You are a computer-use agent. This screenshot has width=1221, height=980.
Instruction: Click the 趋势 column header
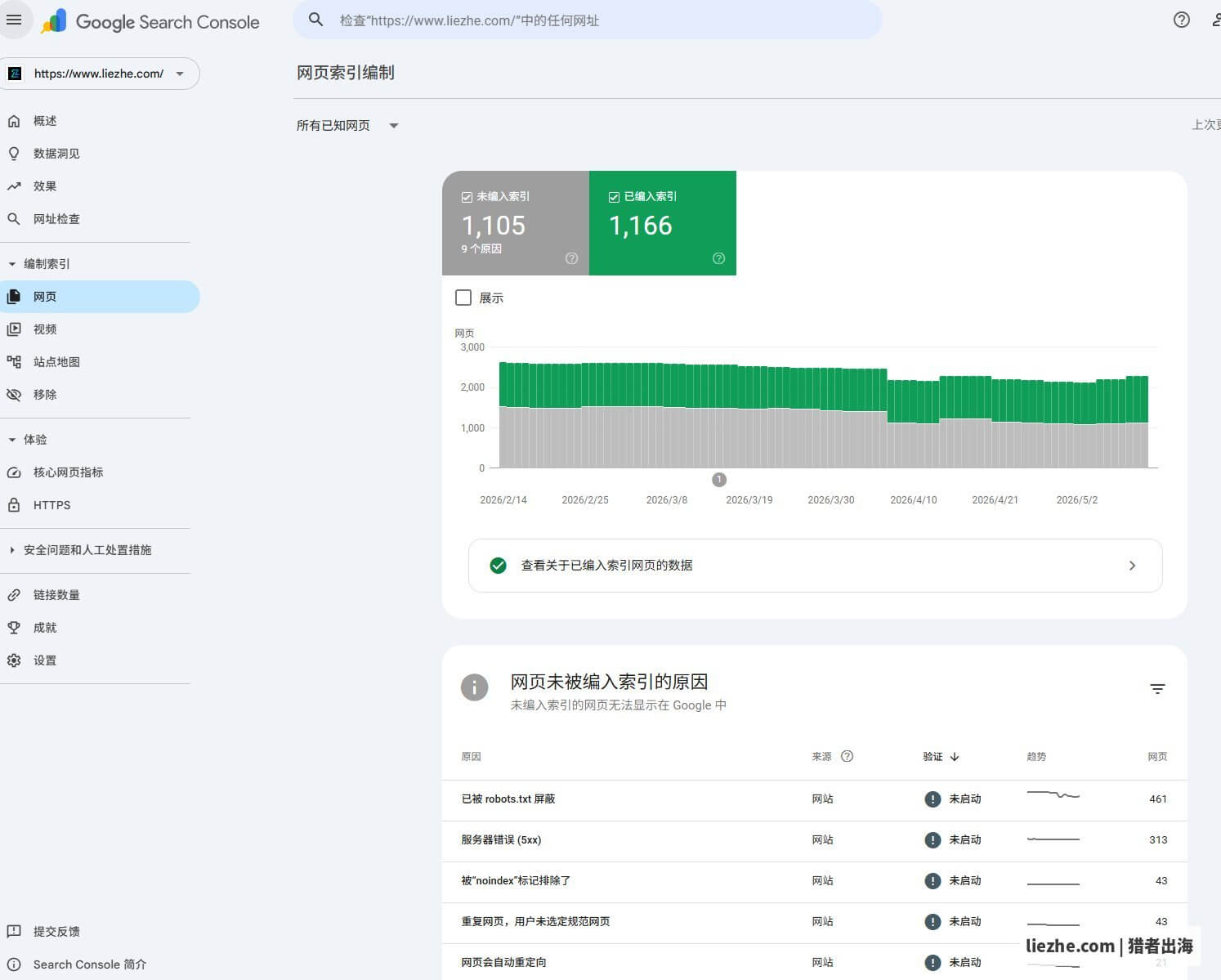point(1036,757)
